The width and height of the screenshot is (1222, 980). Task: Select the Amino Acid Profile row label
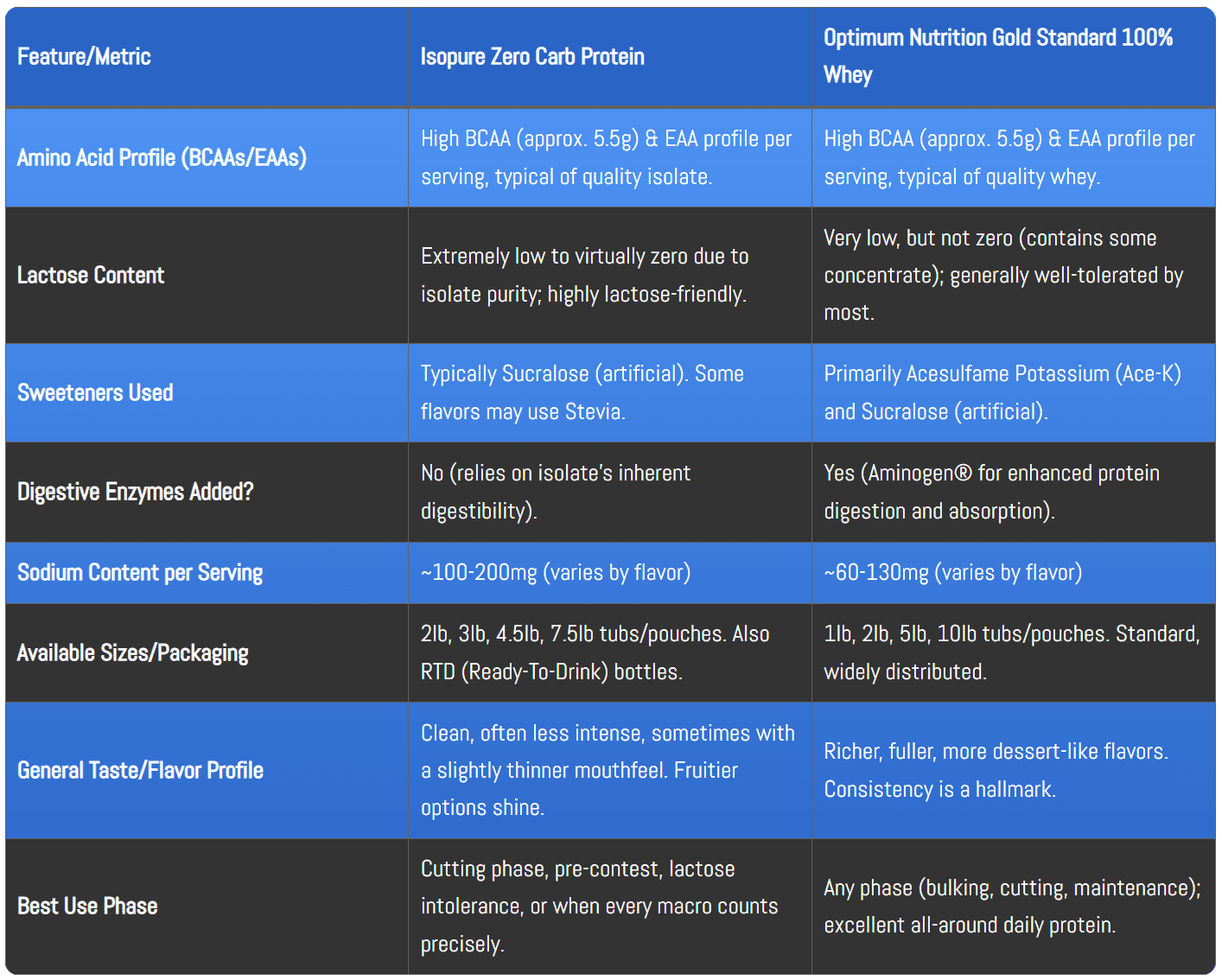pyautogui.click(x=162, y=157)
